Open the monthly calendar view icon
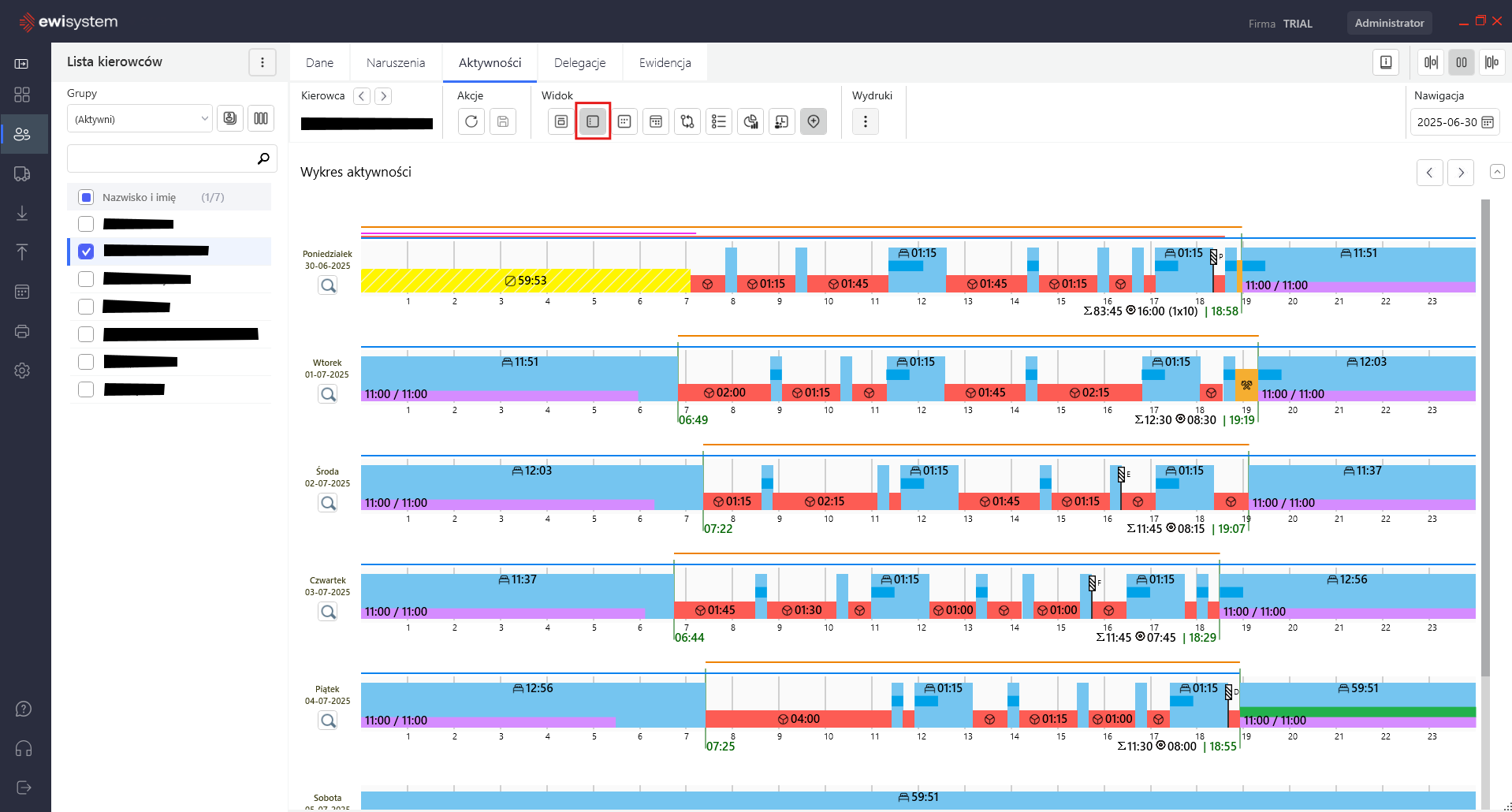 [656, 121]
